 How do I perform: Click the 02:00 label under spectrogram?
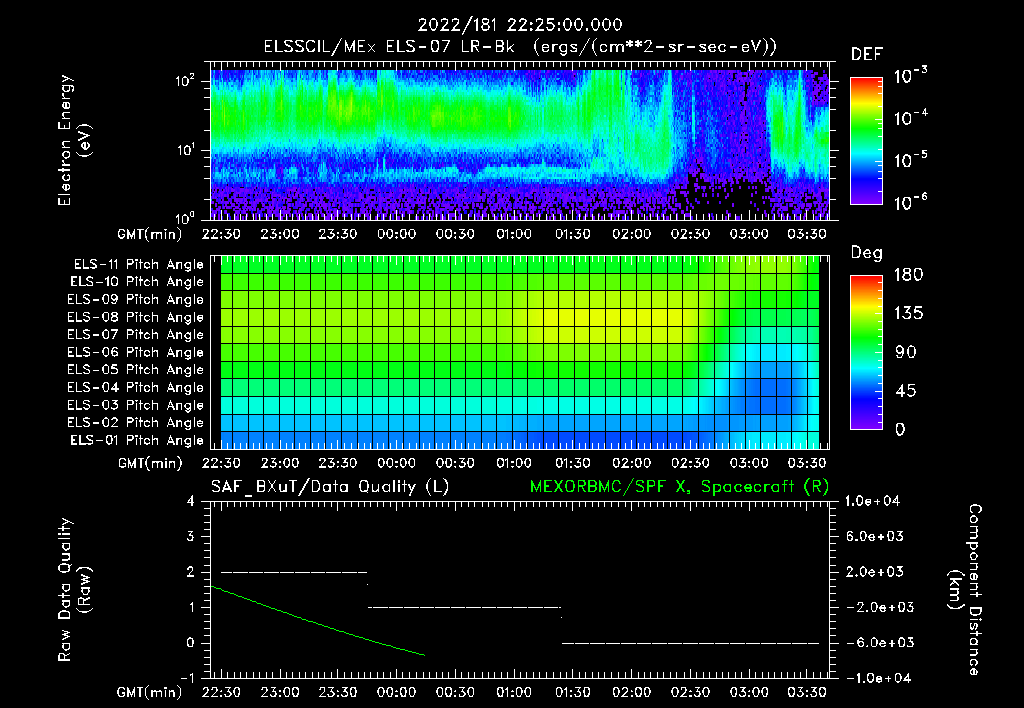pyautogui.click(x=632, y=234)
